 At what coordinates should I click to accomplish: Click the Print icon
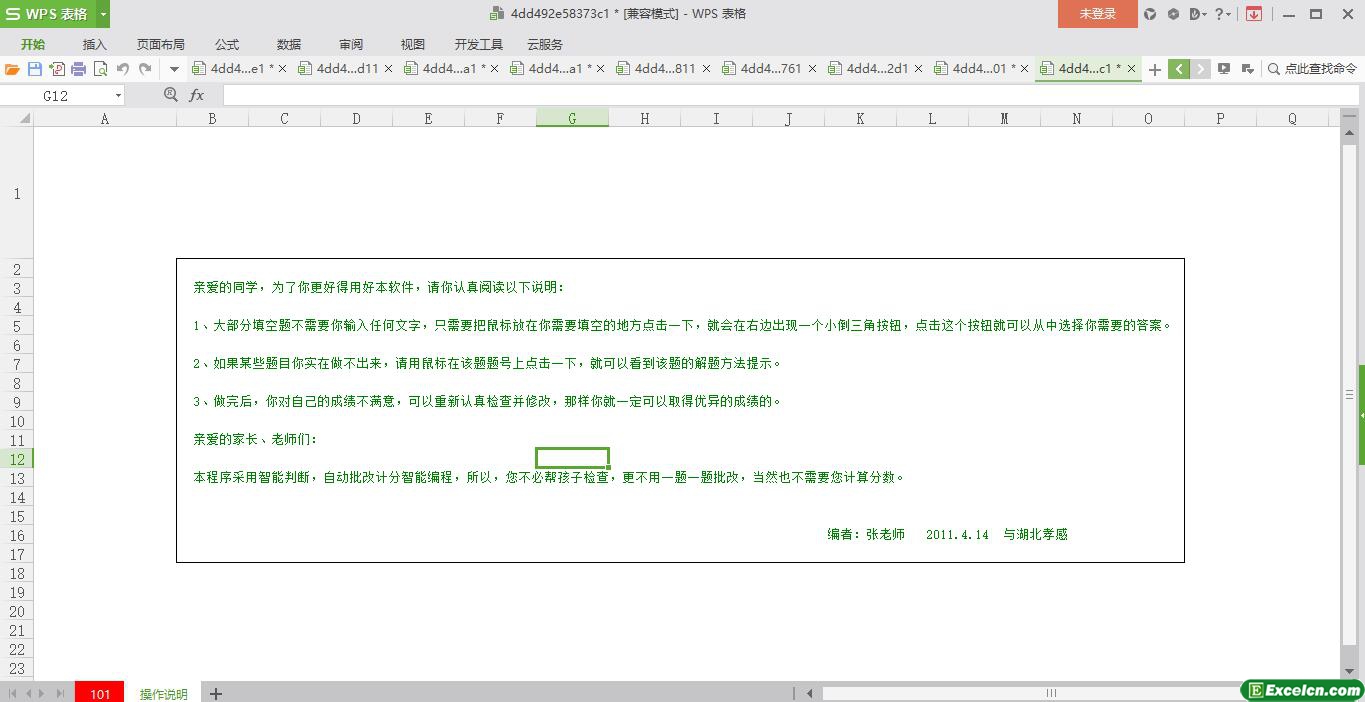point(79,69)
